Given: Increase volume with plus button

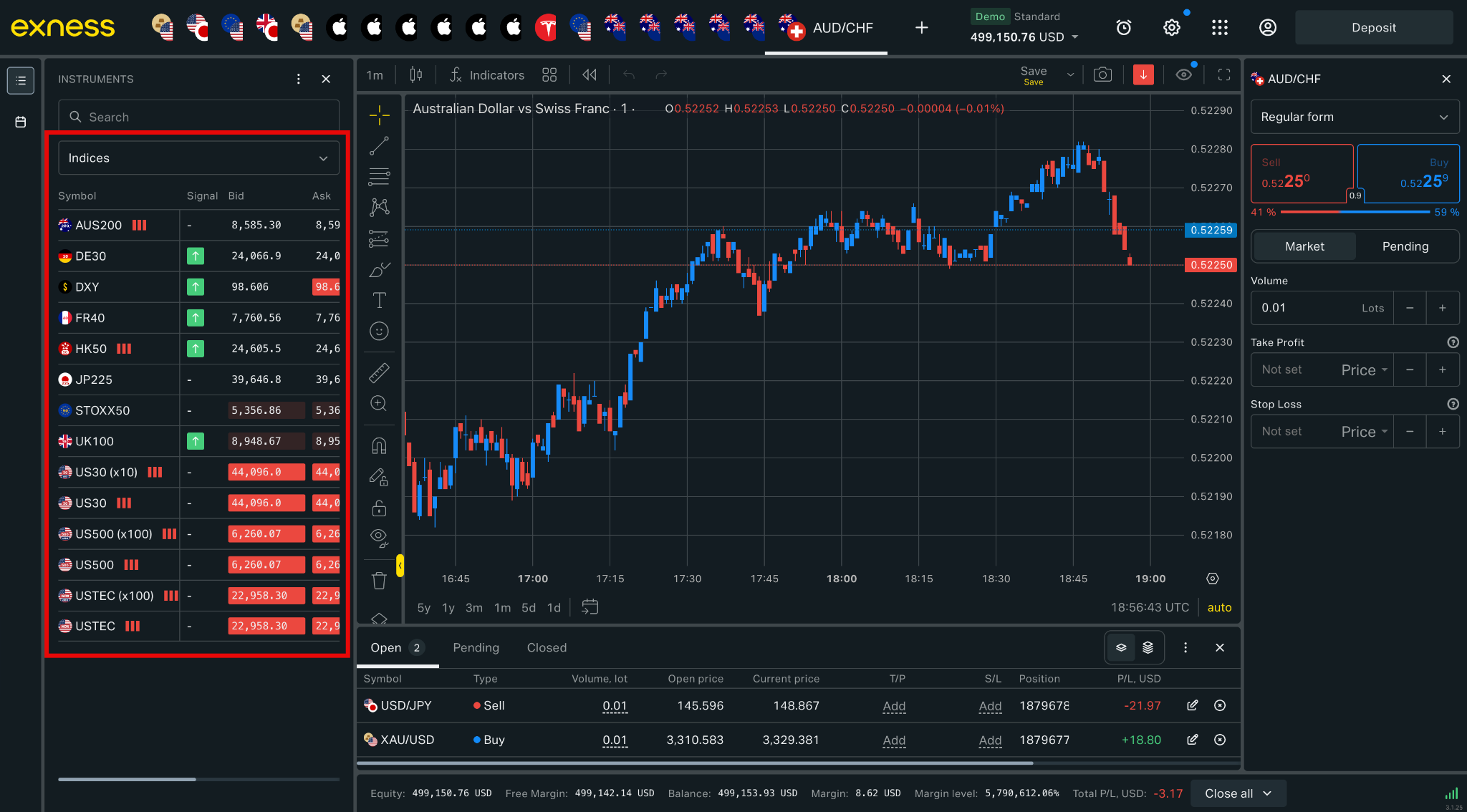Looking at the screenshot, I should (1443, 308).
